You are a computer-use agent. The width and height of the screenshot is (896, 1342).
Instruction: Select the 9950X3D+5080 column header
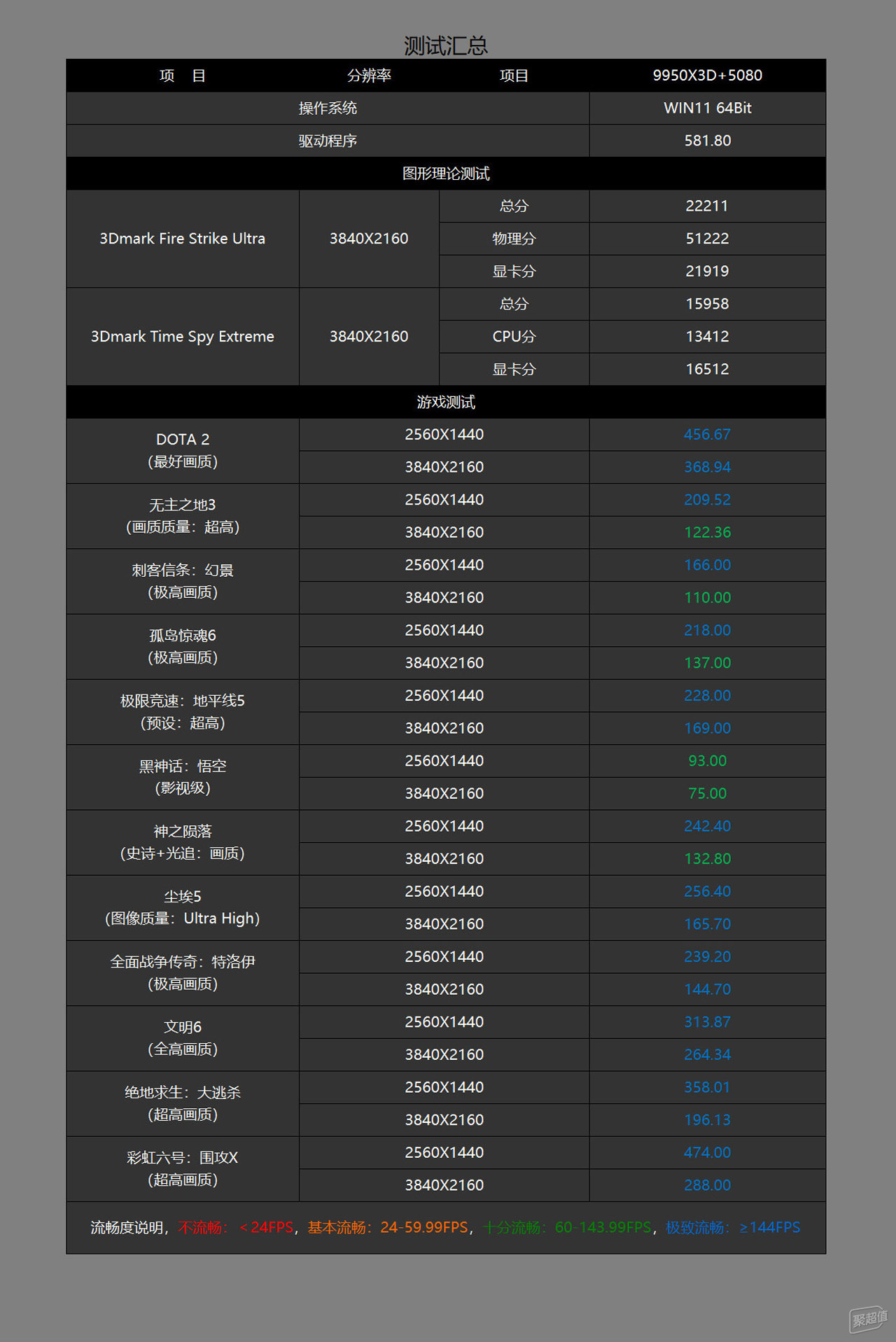[x=707, y=76]
